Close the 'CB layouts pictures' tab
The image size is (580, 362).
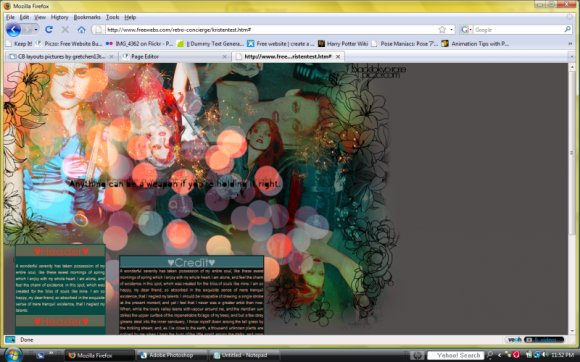click(111, 57)
